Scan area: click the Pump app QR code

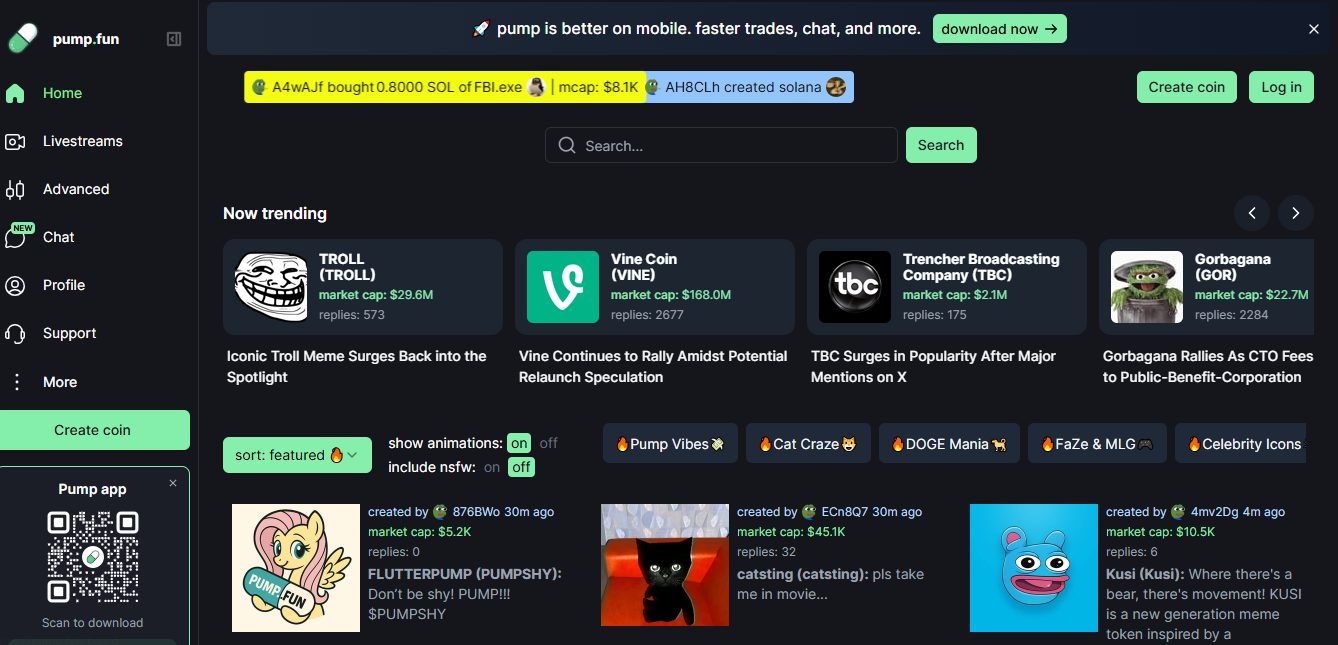tap(93, 557)
